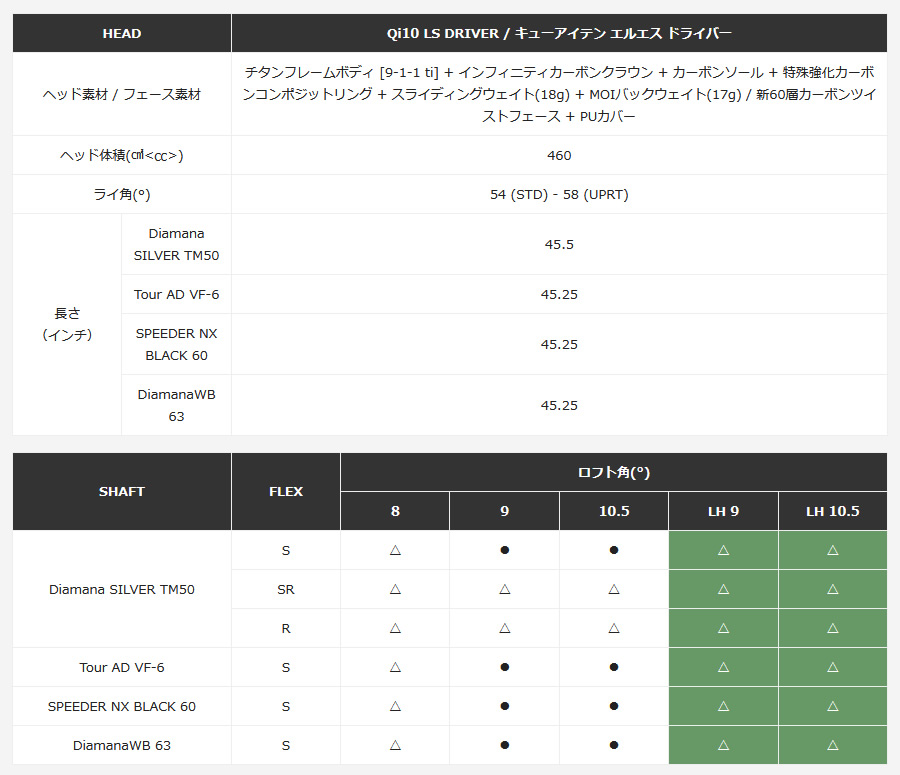Click the R flex row triangle under loft 9
This screenshot has width=900, height=775.
pos(505,629)
